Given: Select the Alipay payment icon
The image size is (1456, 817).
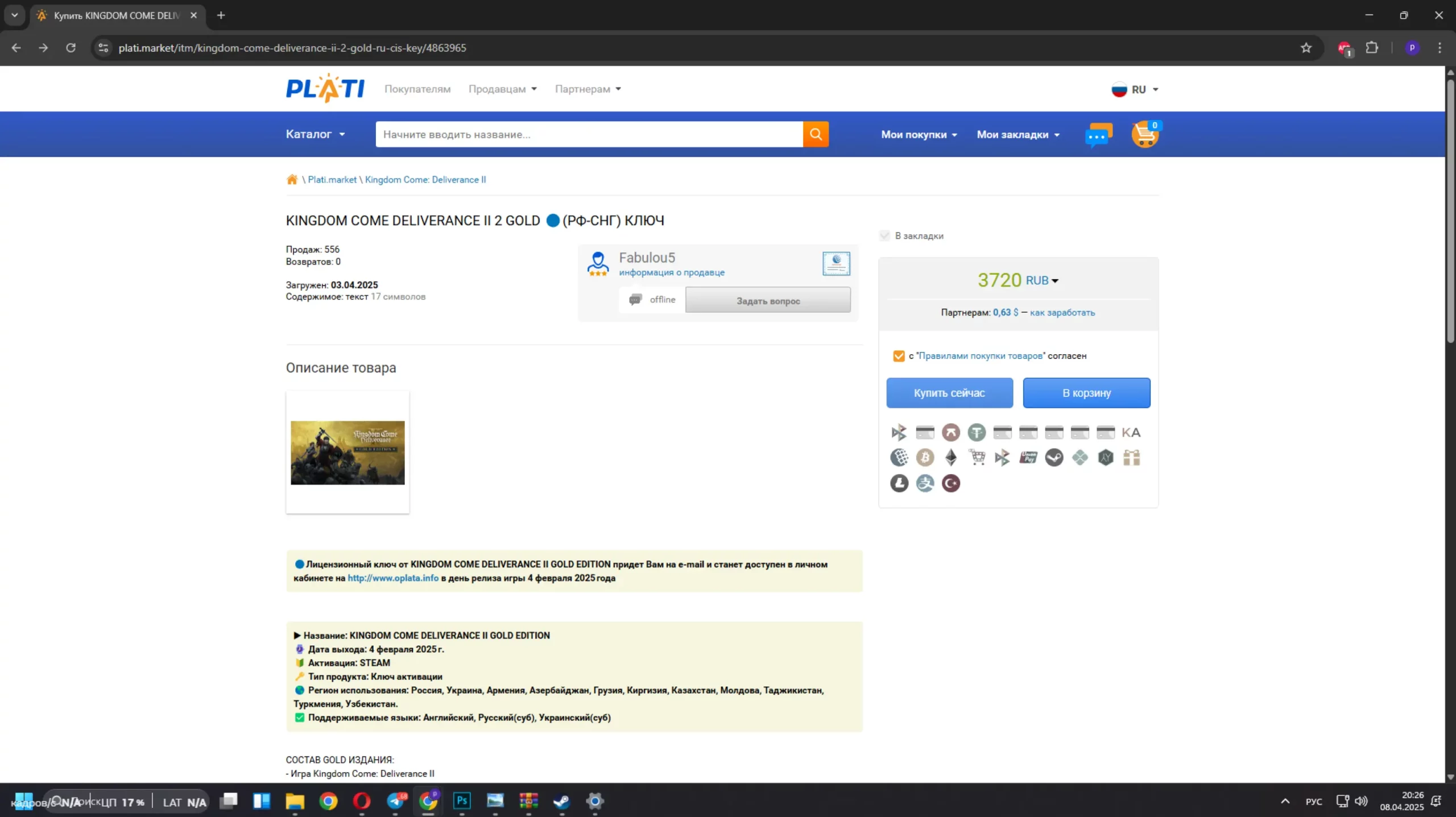Looking at the screenshot, I should tap(925, 483).
